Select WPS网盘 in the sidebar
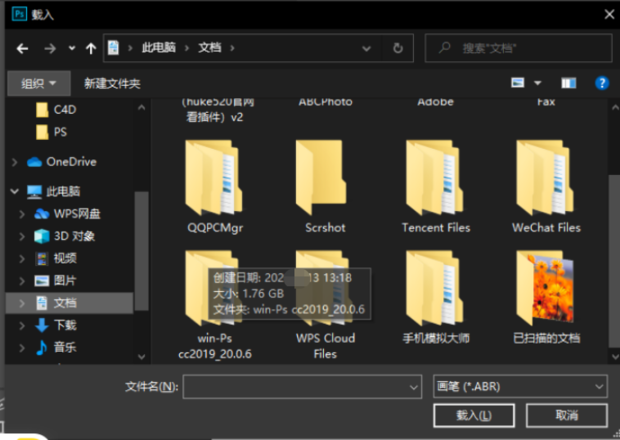Viewport: 620px width, 440px height. point(68,214)
